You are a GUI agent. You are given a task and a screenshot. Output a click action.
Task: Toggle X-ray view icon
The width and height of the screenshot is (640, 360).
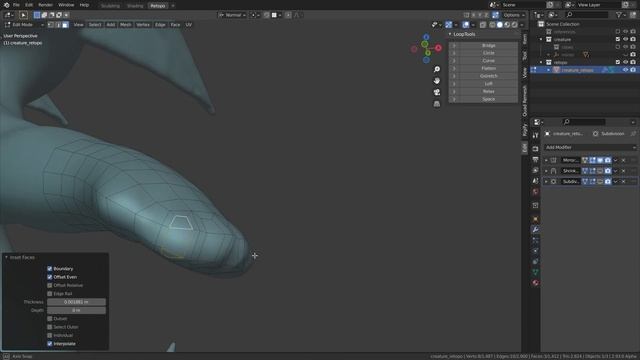[483, 25]
